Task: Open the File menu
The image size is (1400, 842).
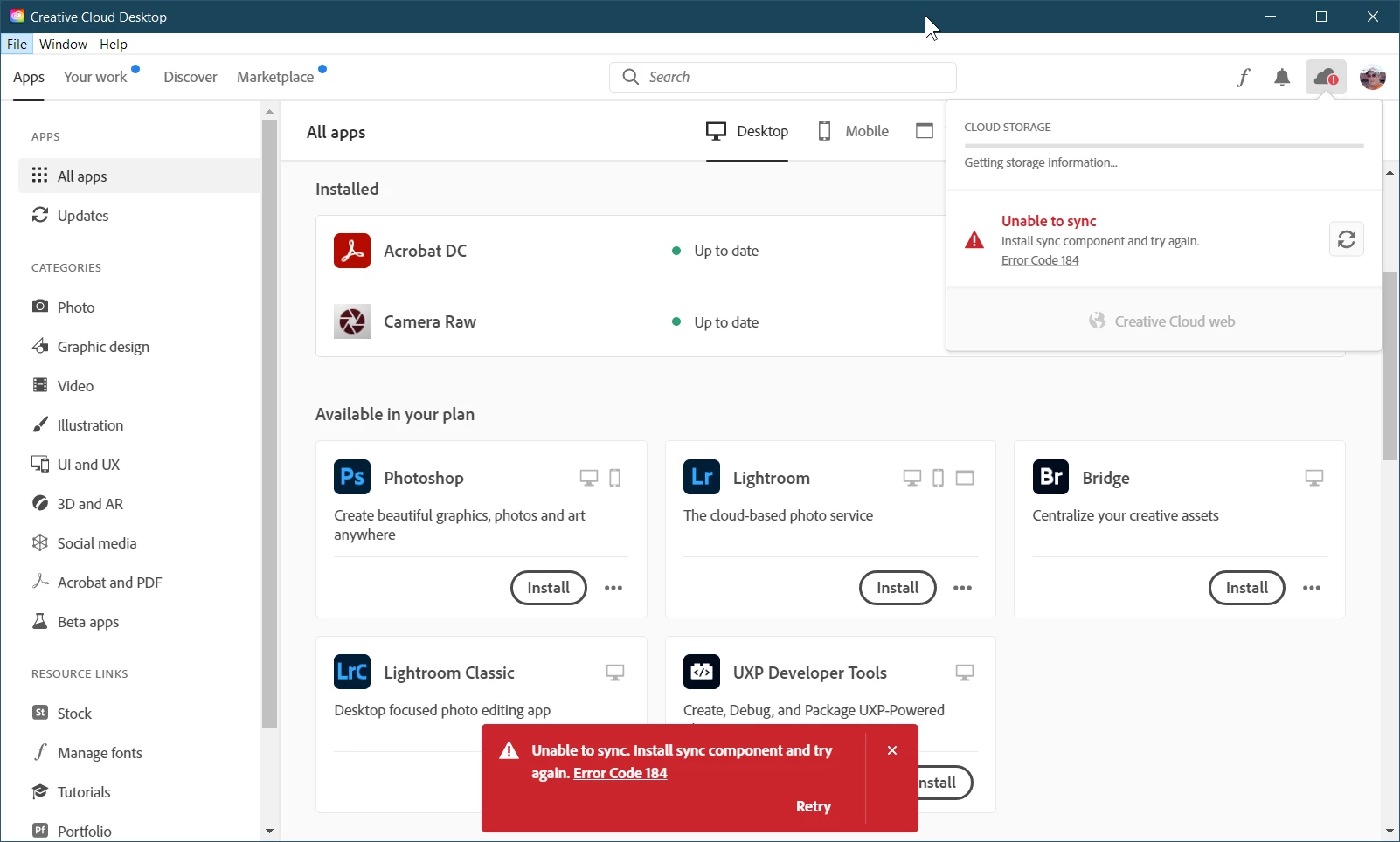Action: [x=17, y=44]
